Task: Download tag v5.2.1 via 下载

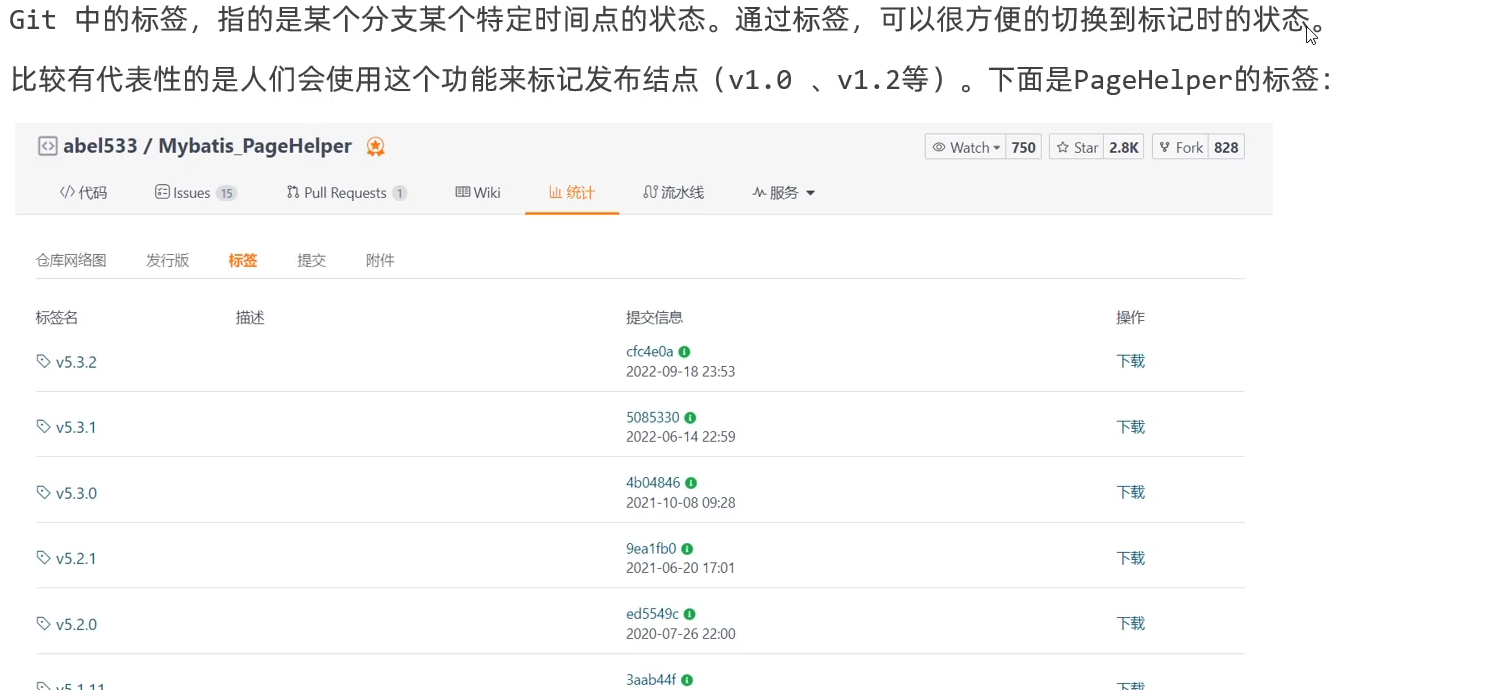Action: [1130, 558]
